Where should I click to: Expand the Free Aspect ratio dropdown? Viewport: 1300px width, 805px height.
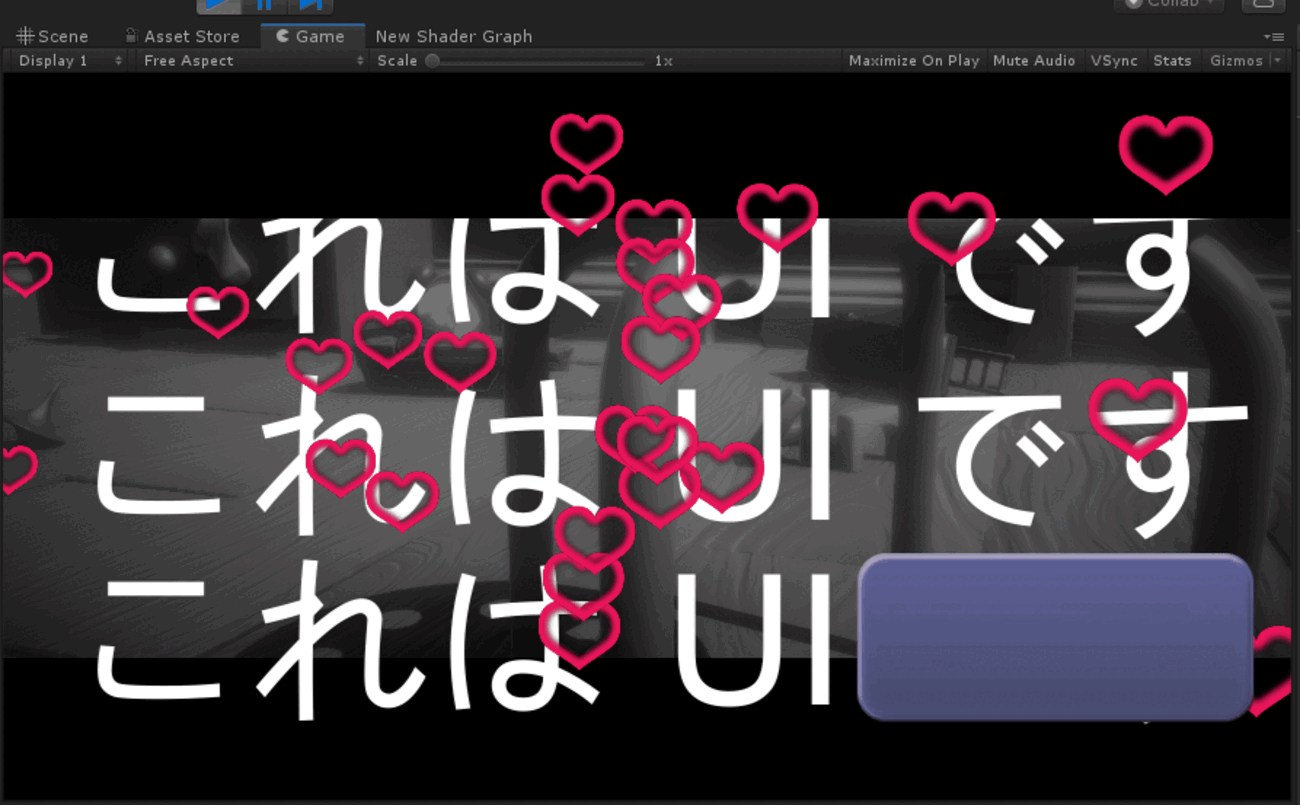click(254, 61)
